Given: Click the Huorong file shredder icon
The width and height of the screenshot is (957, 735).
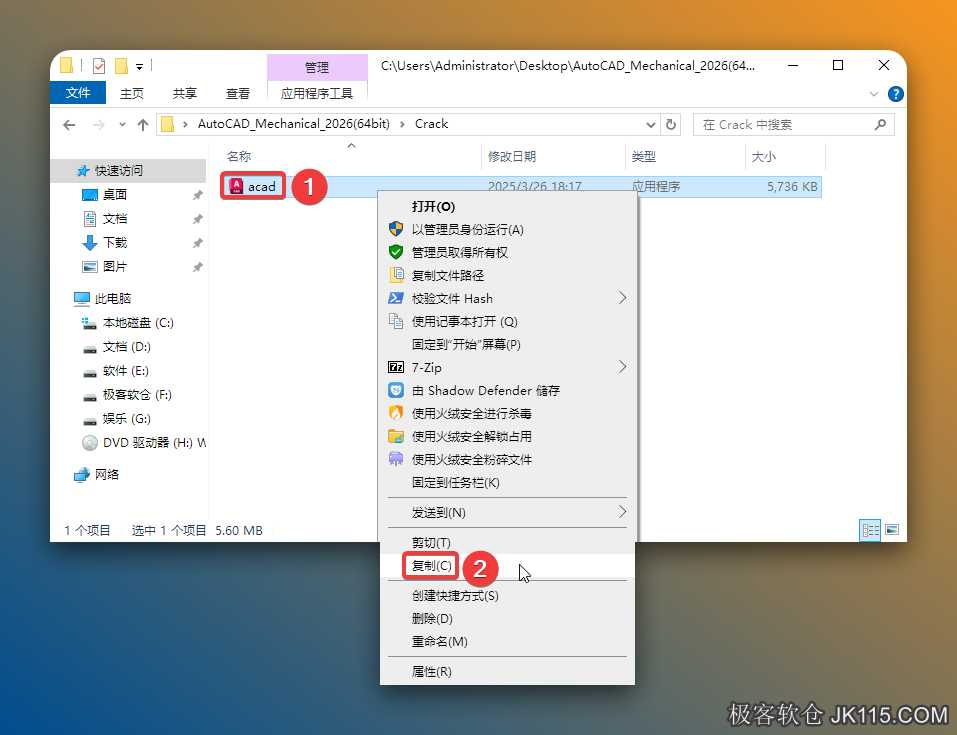Looking at the screenshot, I should coord(396,459).
